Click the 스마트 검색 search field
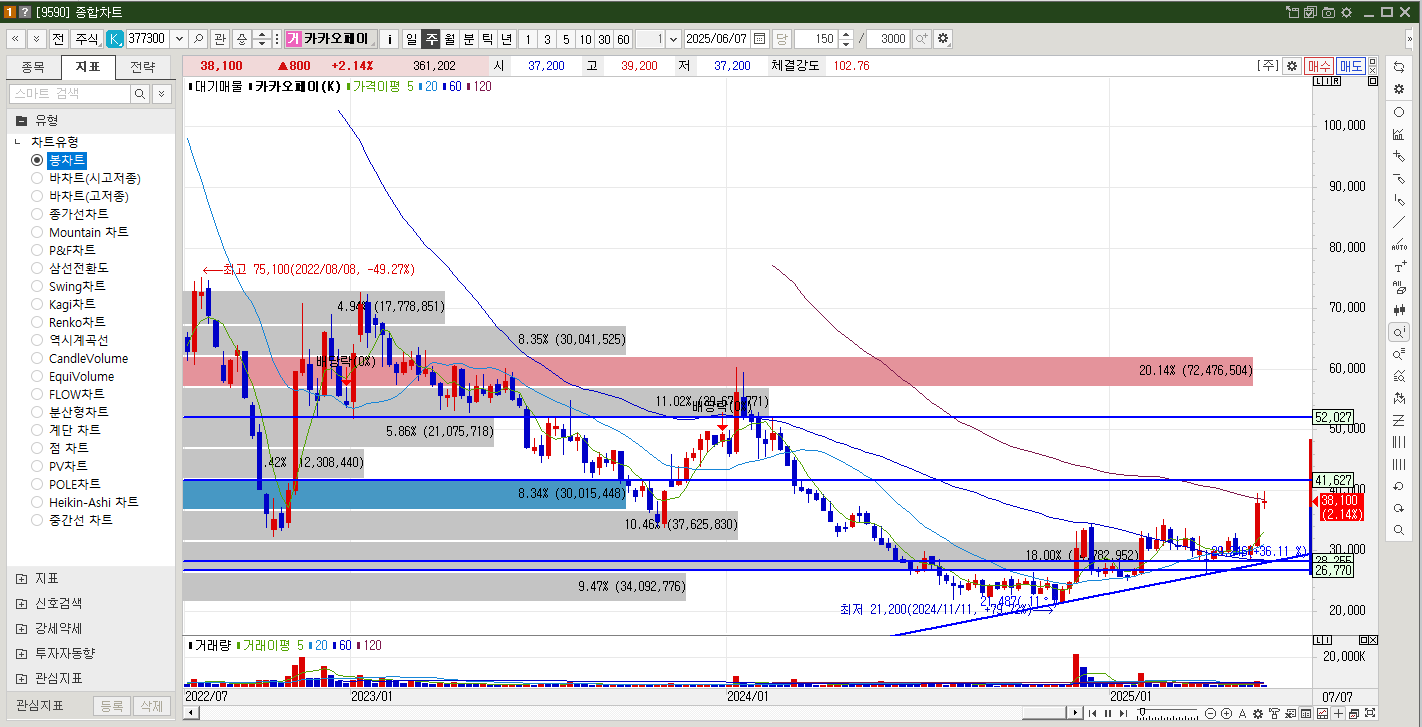 [x=69, y=93]
